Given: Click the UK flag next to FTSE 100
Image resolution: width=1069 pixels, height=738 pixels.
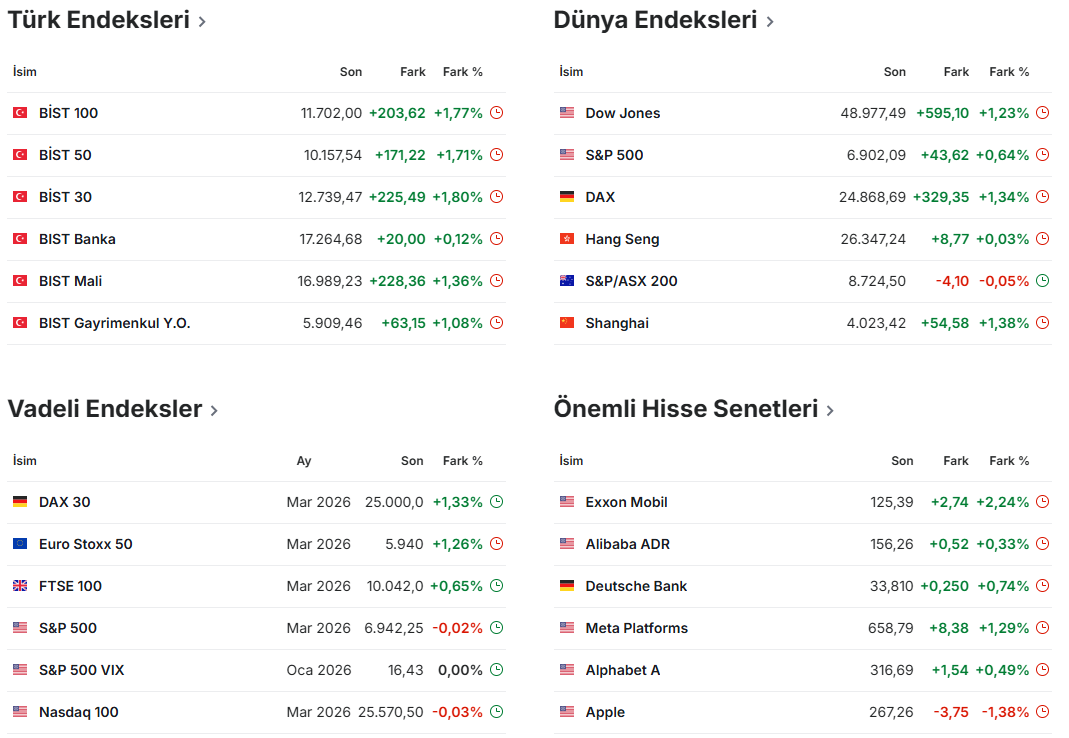Looking at the screenshot, I should tap(20, 586).
